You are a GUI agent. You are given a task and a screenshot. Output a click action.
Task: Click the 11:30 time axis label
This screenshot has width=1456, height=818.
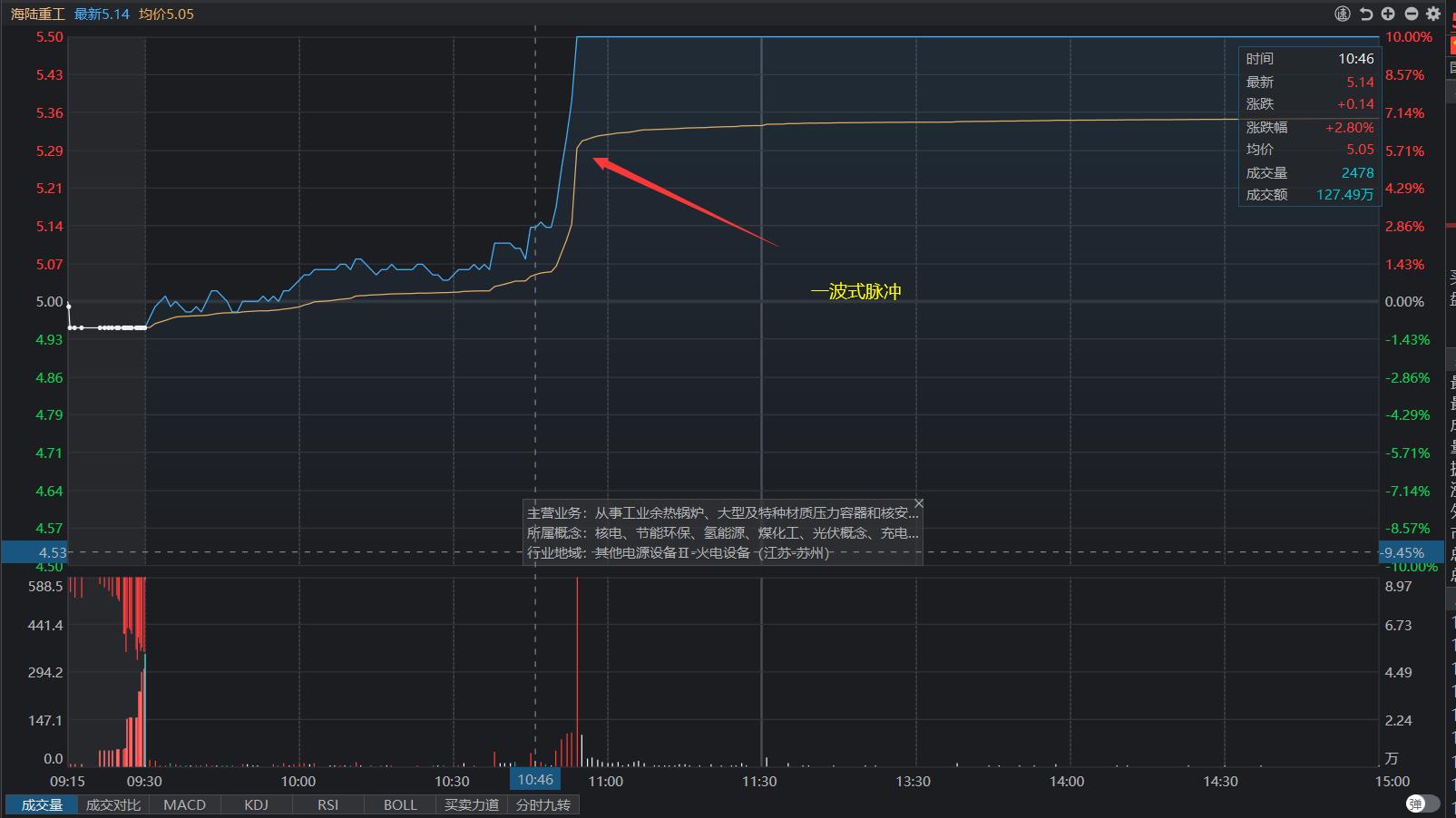(759, 782)
